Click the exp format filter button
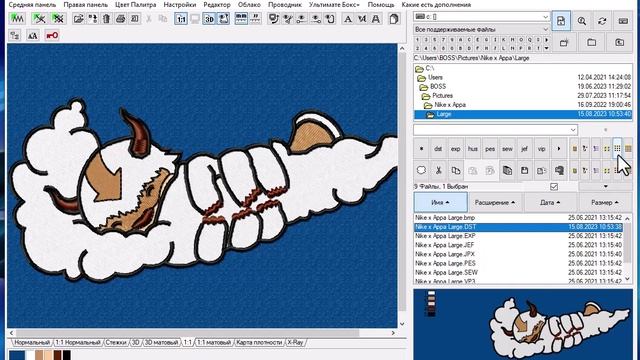 [x=456, y=149]
